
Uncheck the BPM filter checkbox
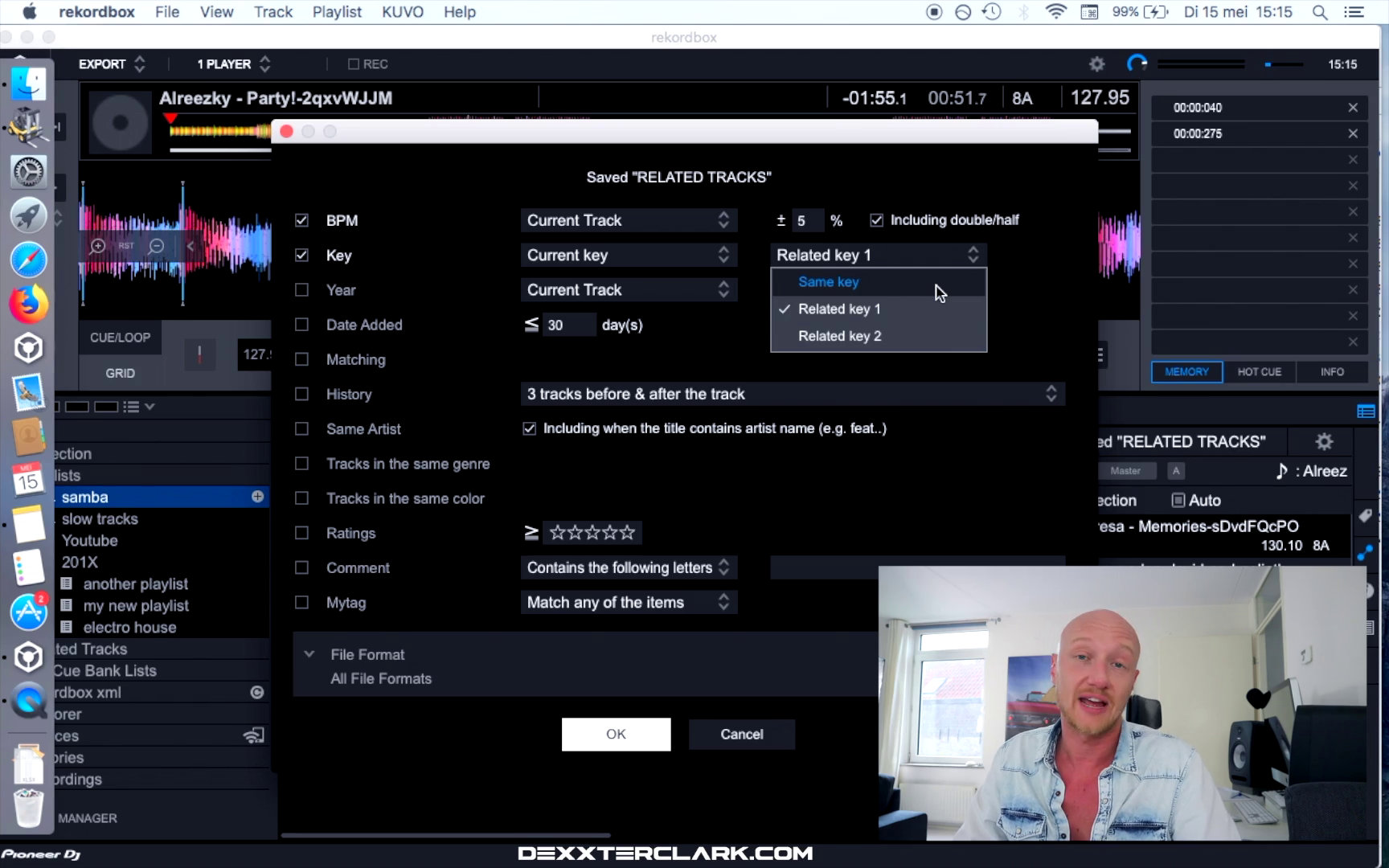click(x=302, y=220)
